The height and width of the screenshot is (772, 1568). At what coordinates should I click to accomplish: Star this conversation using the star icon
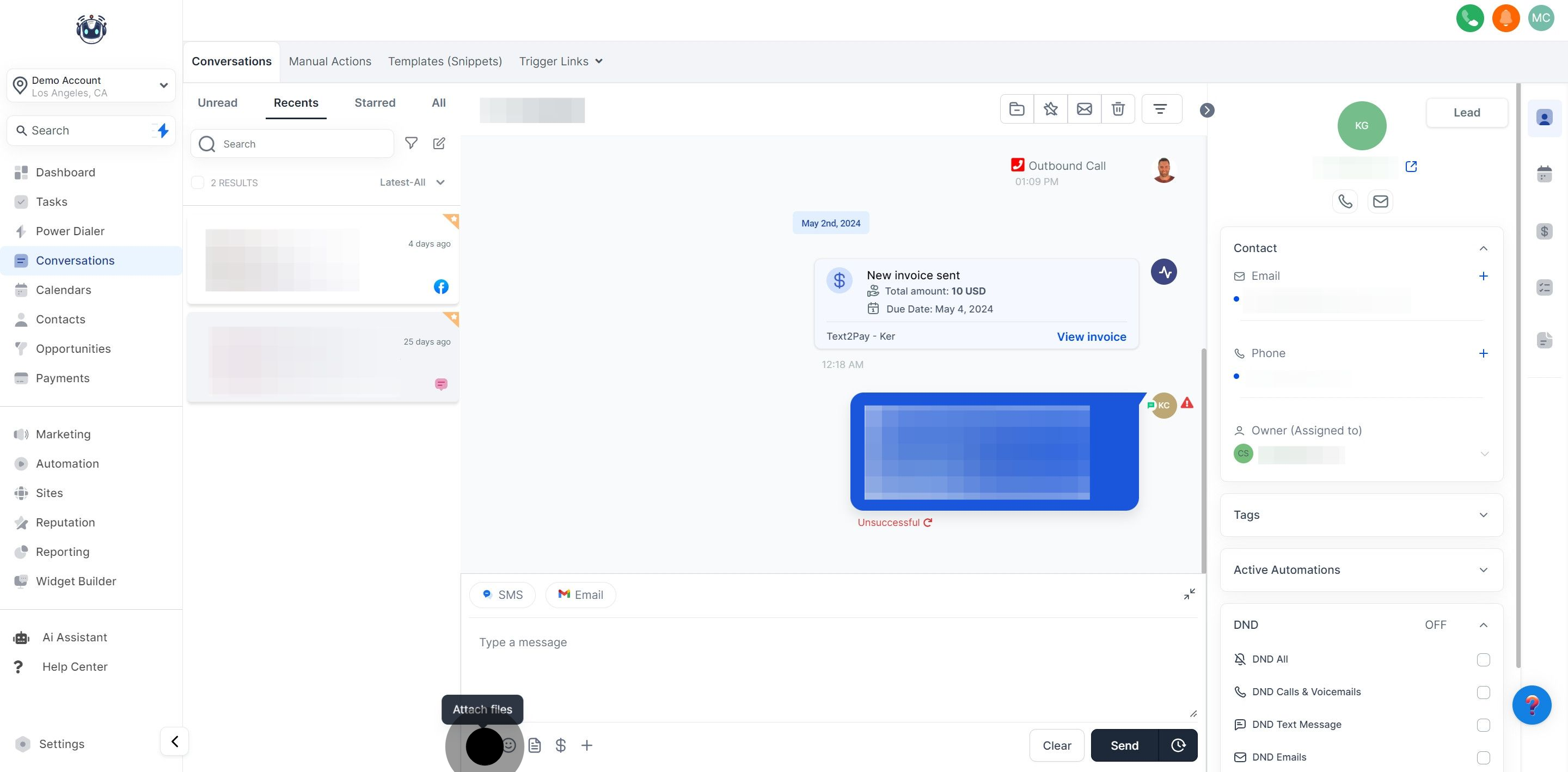point(1050,109)
